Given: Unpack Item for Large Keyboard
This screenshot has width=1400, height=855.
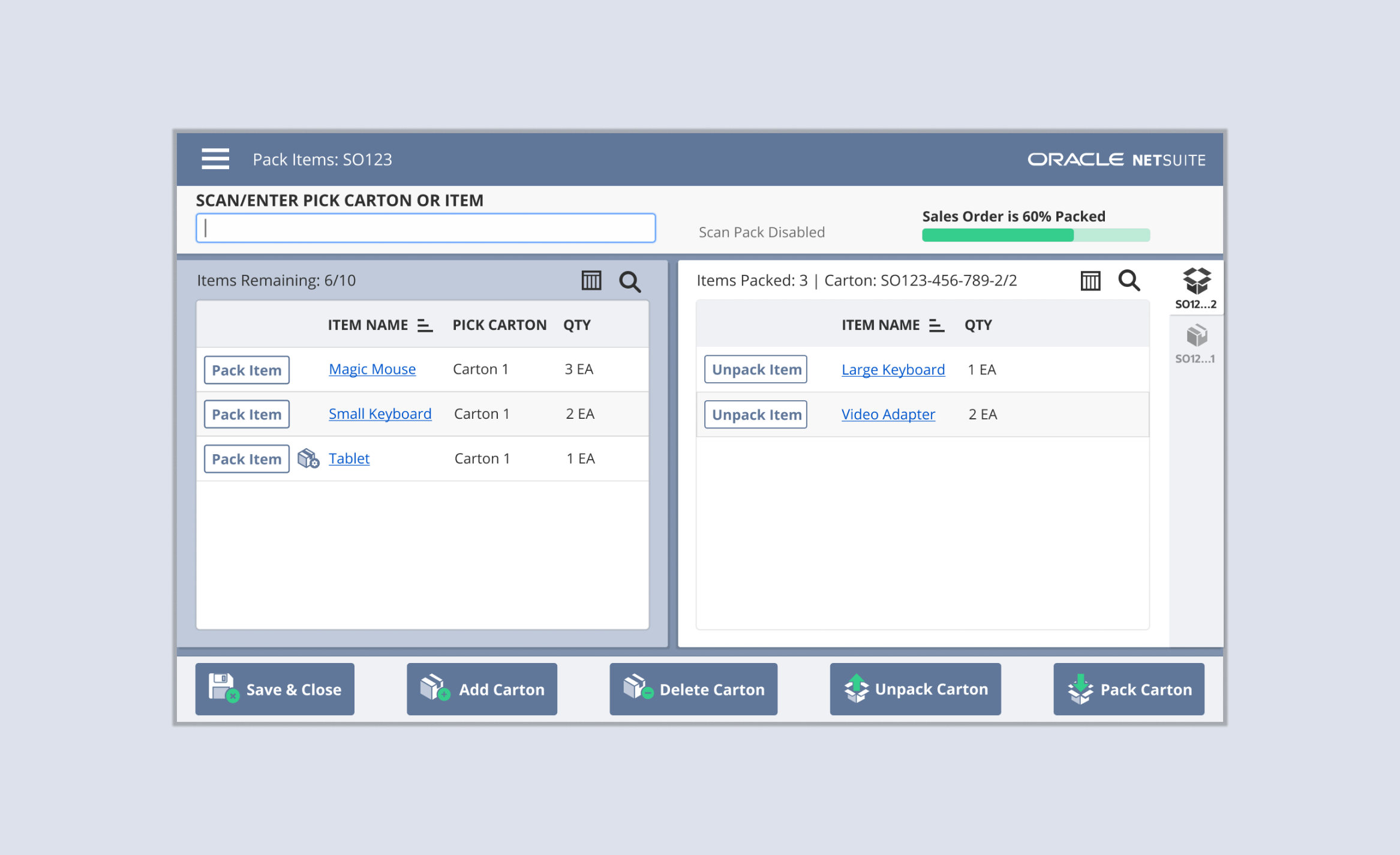Looking at the screenshot, I should 755,369.
